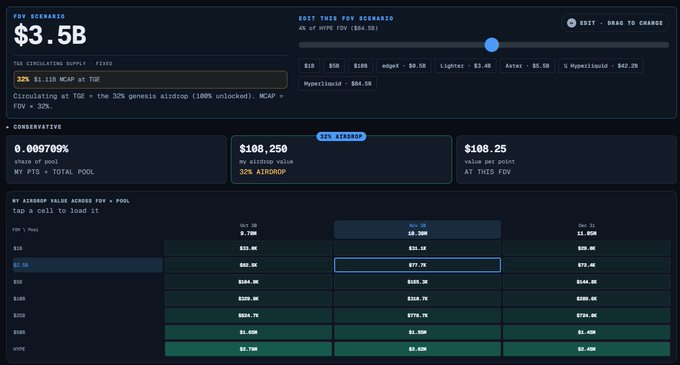Select the $5B FDV preset chip
Image resolution: width=680 pixels, height=365 pixels.
[x=334, y=66]
